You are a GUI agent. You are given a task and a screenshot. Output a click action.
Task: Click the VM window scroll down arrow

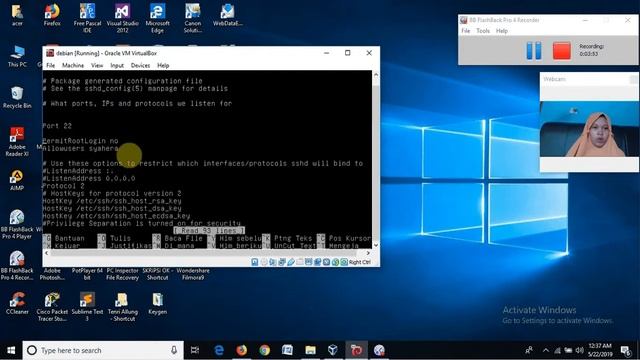[376, 245]
